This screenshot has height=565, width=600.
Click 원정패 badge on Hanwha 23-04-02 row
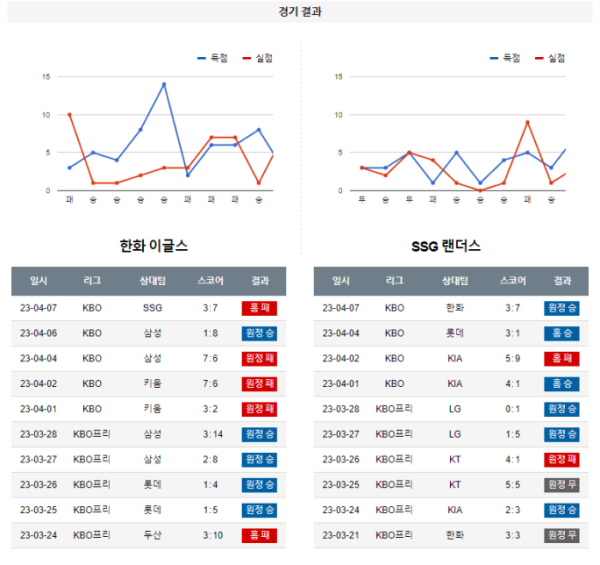259,384
